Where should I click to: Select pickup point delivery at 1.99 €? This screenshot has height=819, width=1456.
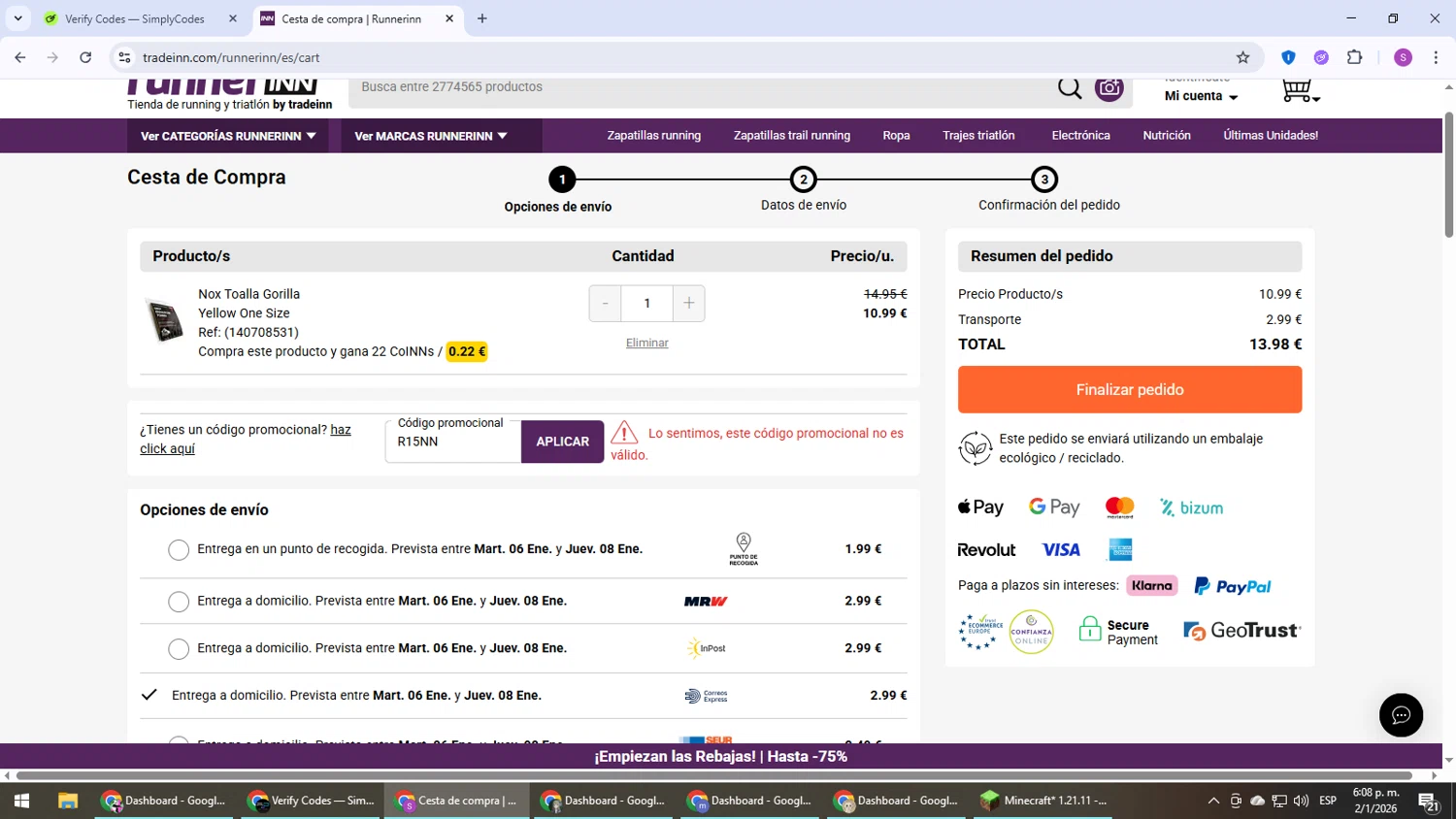pos(179,550)
